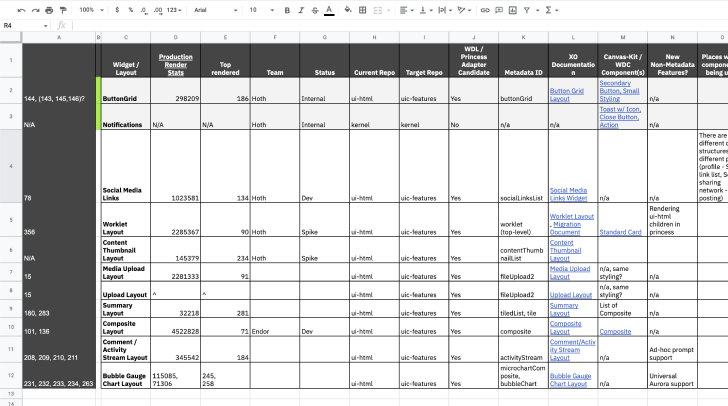This screenshot has width=728, height=406.
Task: Format selection as currency
Action: click(x=117, y=9)
